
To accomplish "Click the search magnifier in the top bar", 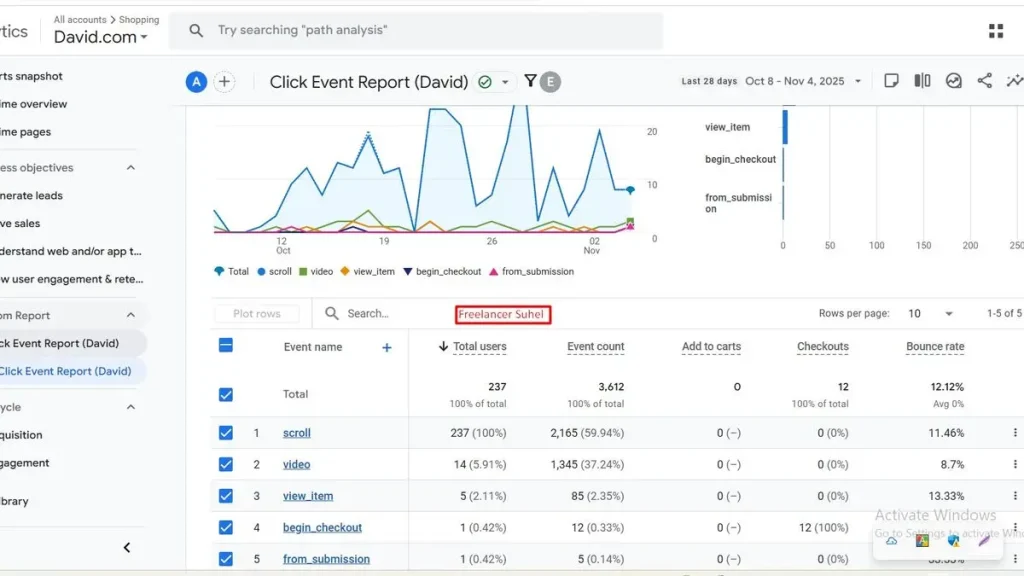I will coord(196,30).
